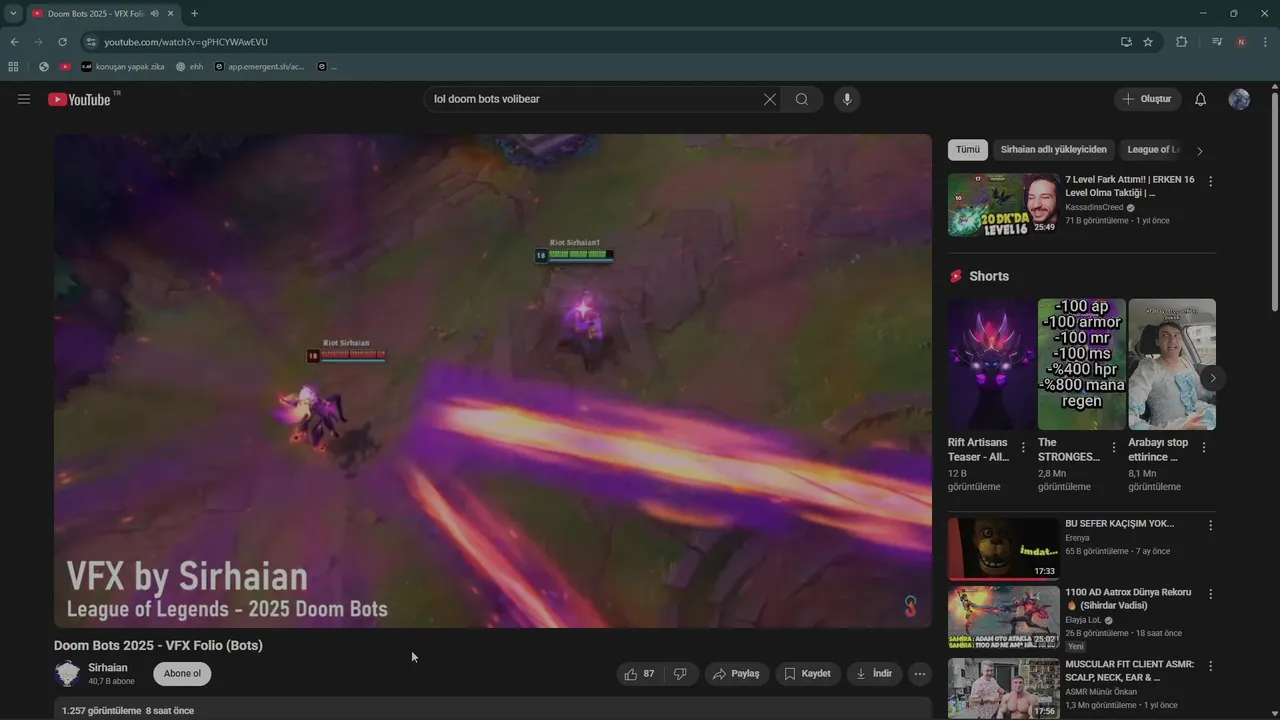This screenshot has width=1280, height=720.
Task: Open the ehh bookmark
Action: coord(189,67)
